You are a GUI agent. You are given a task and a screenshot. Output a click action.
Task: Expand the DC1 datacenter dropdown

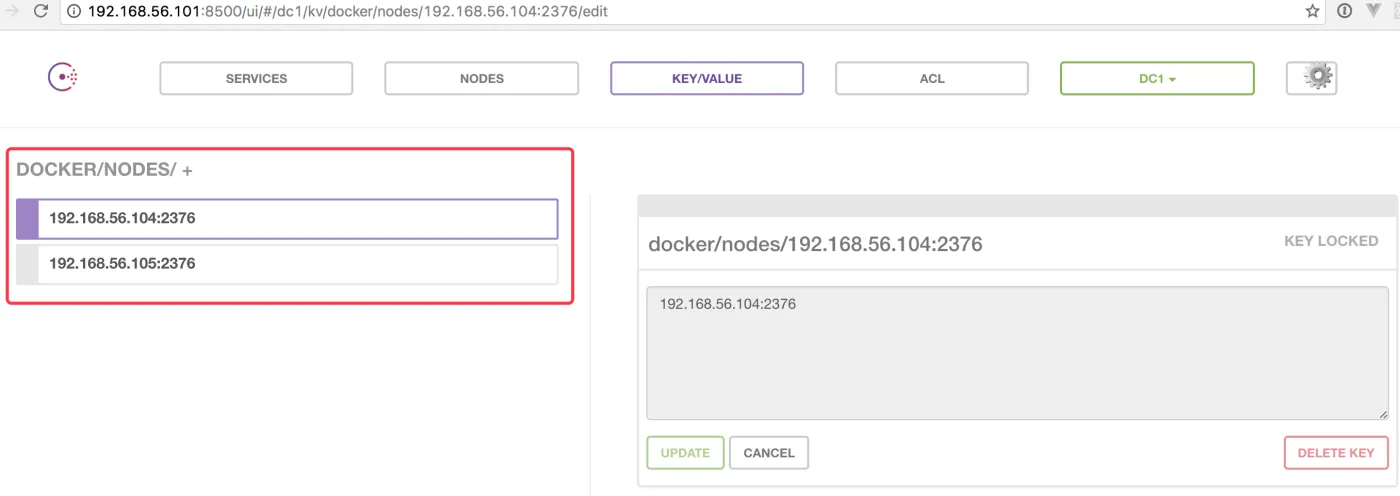coord(1157,78)
